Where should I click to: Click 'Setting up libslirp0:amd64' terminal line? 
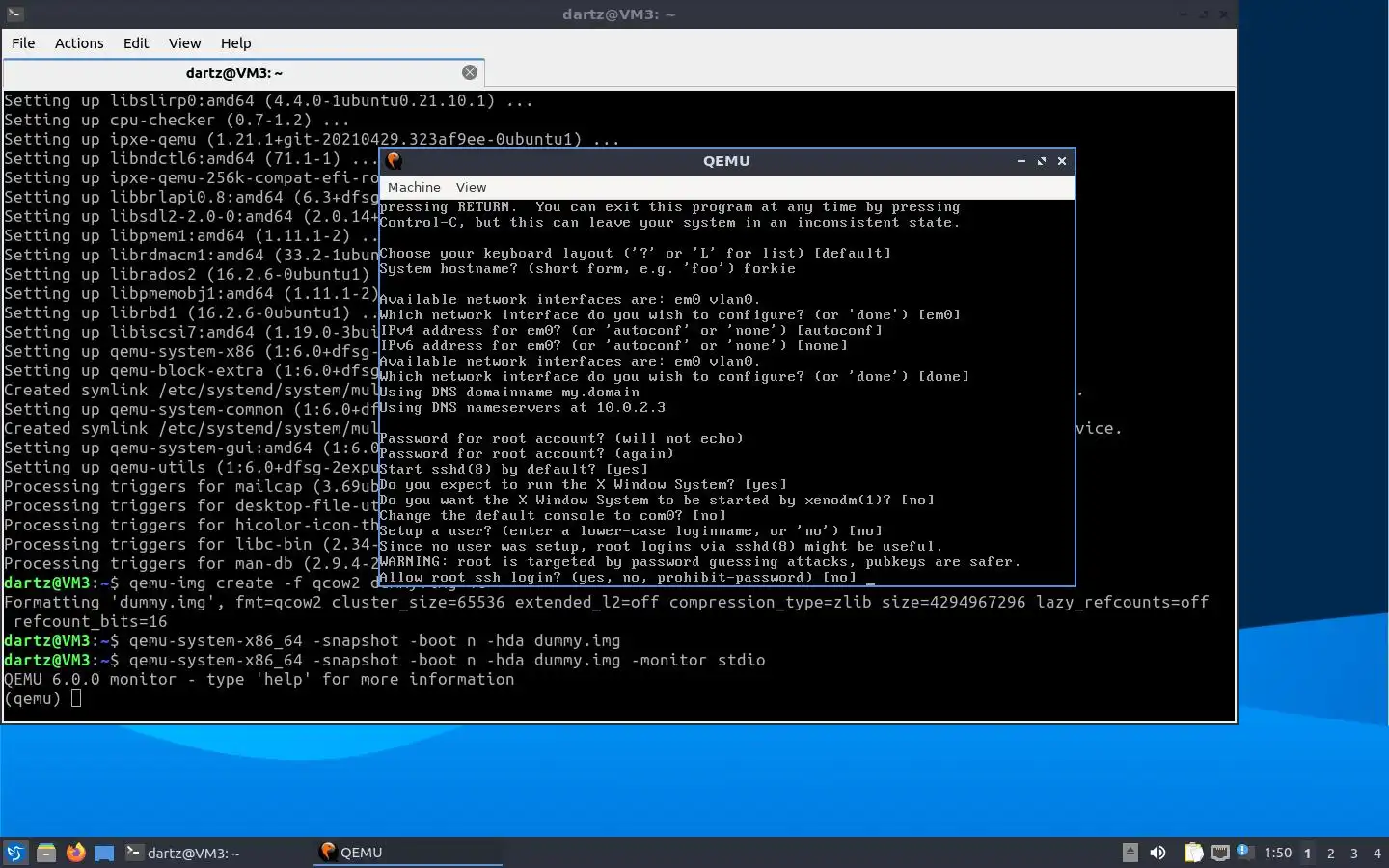(268, 100)
